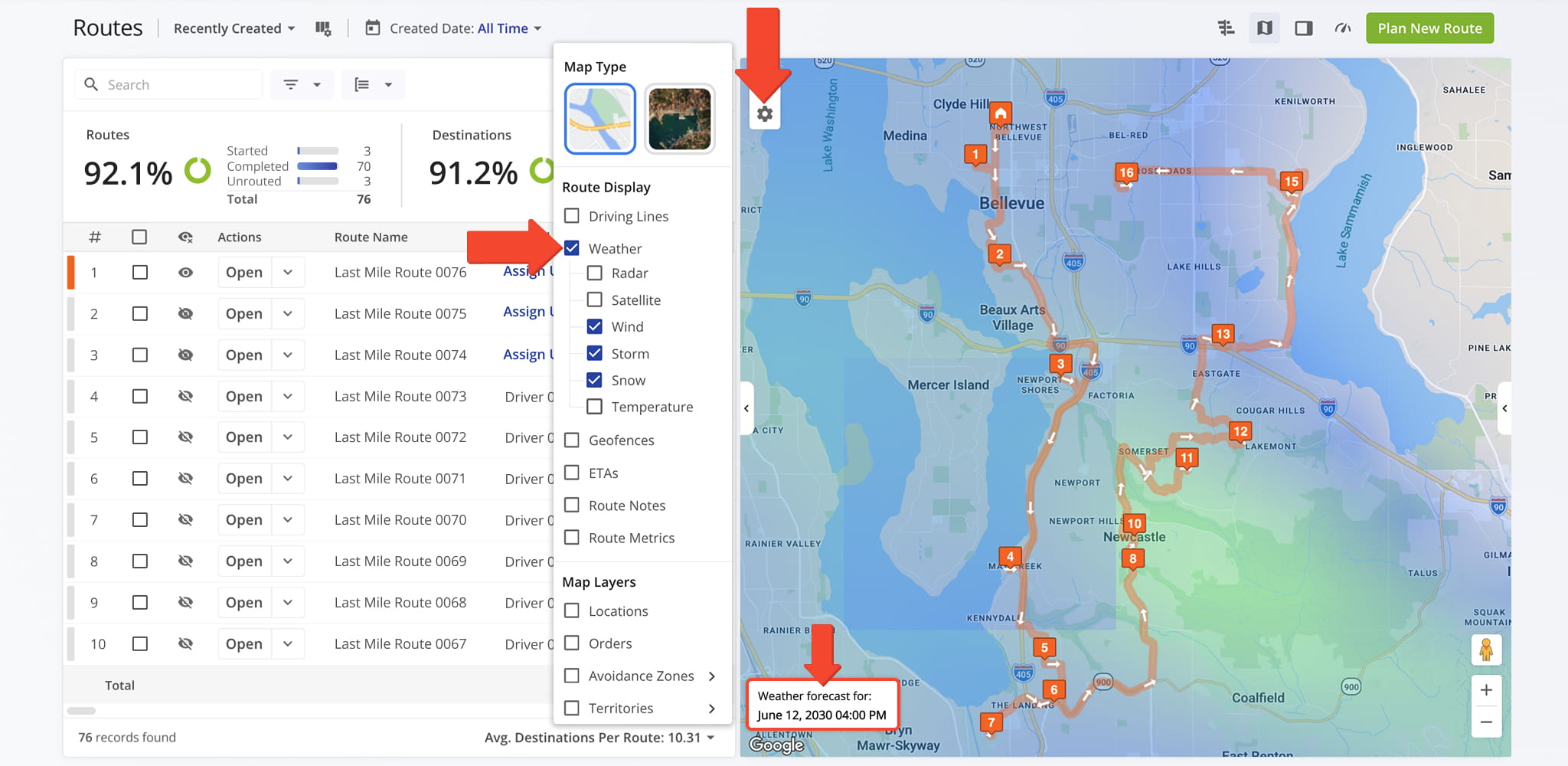The width and height of the screenshot is (1568, 766).
Task: Select the satellite map type thumbnail
Action: pyautogui.click(x=680, y=119)
